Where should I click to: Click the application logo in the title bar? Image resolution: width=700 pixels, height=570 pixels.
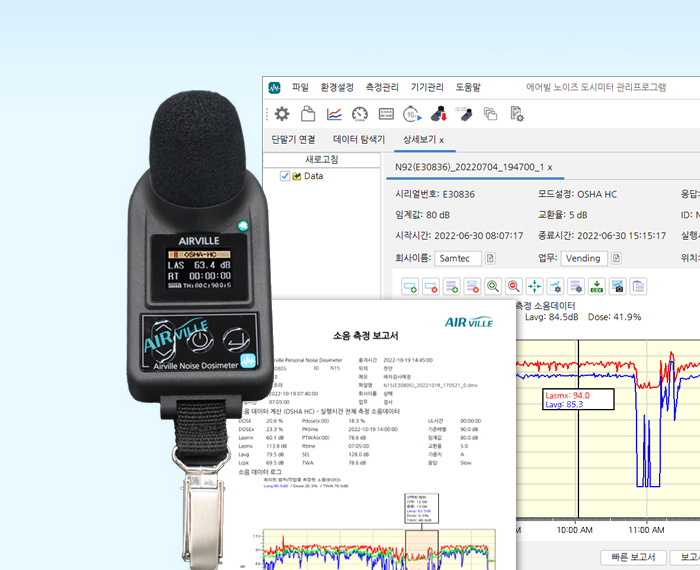(275, 87)
